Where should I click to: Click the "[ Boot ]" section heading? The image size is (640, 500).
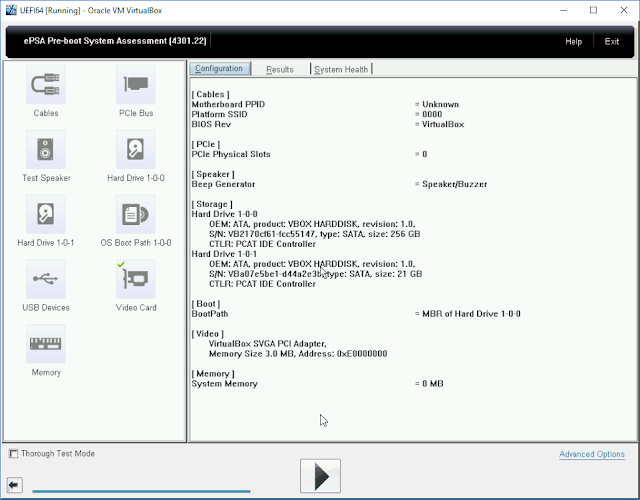click(x=206, y=304)
